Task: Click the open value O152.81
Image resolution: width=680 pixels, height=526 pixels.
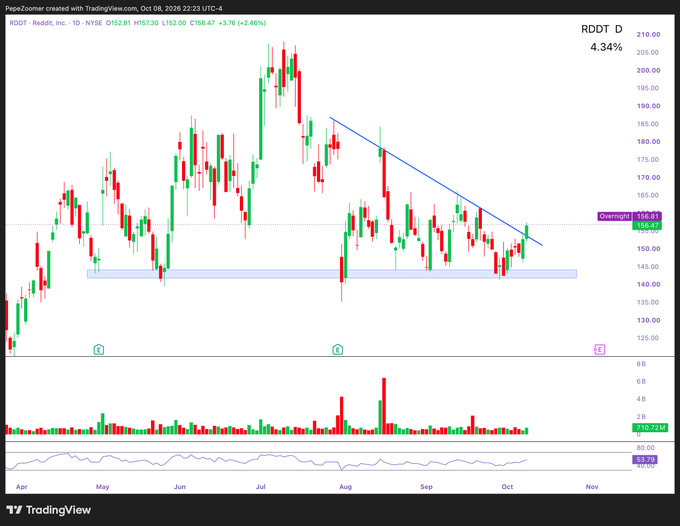Action: (118, 23)
